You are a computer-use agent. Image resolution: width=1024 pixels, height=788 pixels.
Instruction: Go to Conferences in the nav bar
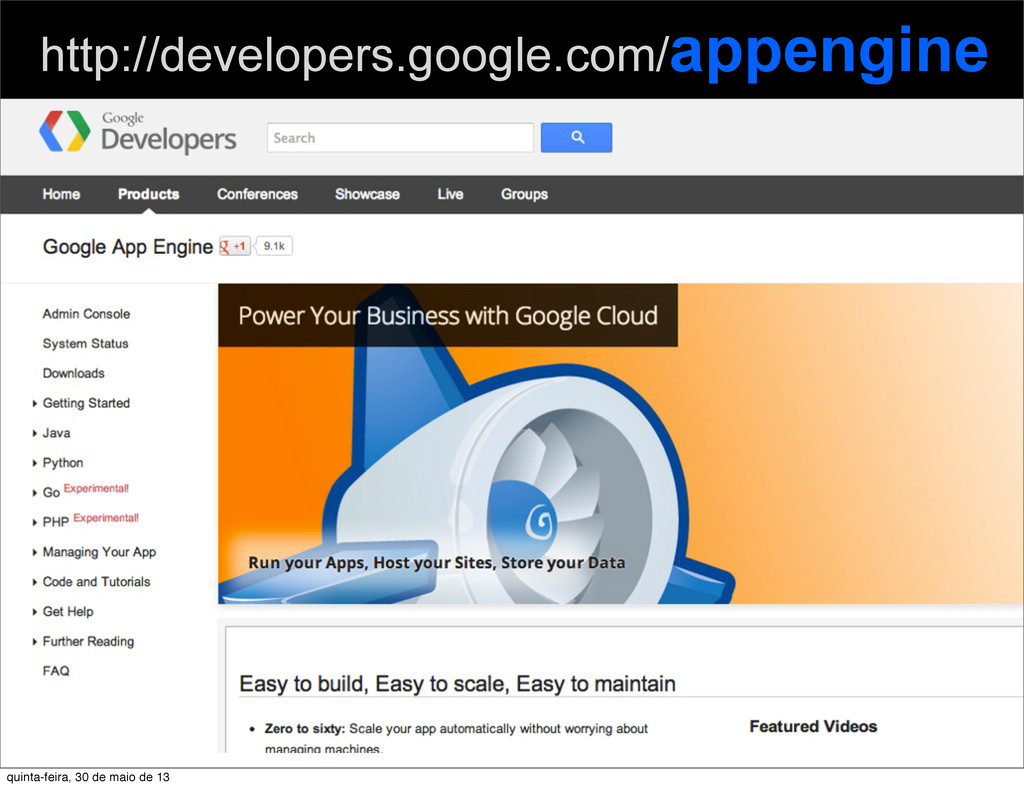[257, 194]
